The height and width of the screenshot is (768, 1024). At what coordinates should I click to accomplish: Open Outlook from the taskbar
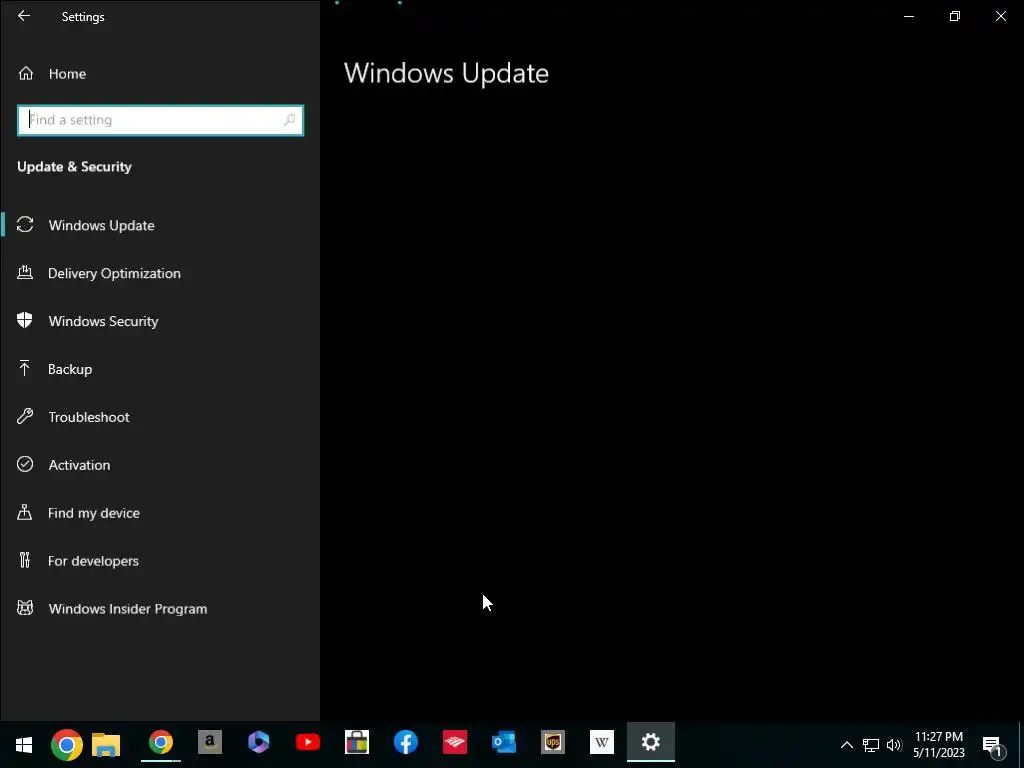504,742
